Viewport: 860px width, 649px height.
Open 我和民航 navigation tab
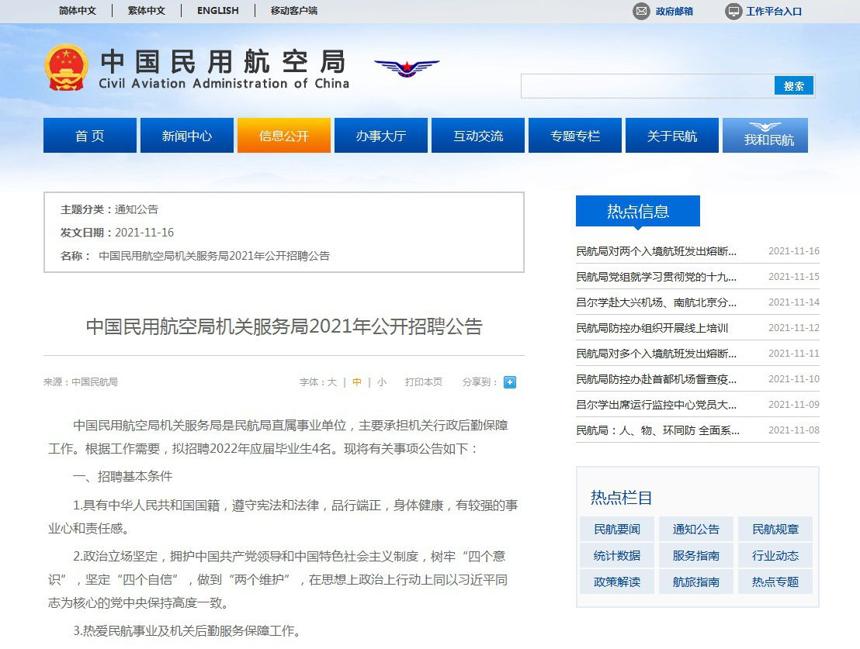(x=766, y=136)
